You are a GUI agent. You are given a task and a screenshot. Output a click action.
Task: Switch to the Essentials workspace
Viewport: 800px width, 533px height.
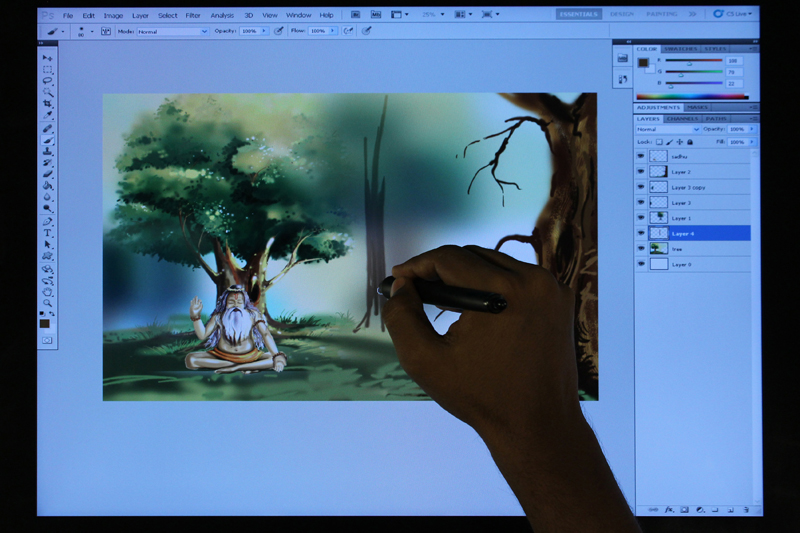[579, 14]
